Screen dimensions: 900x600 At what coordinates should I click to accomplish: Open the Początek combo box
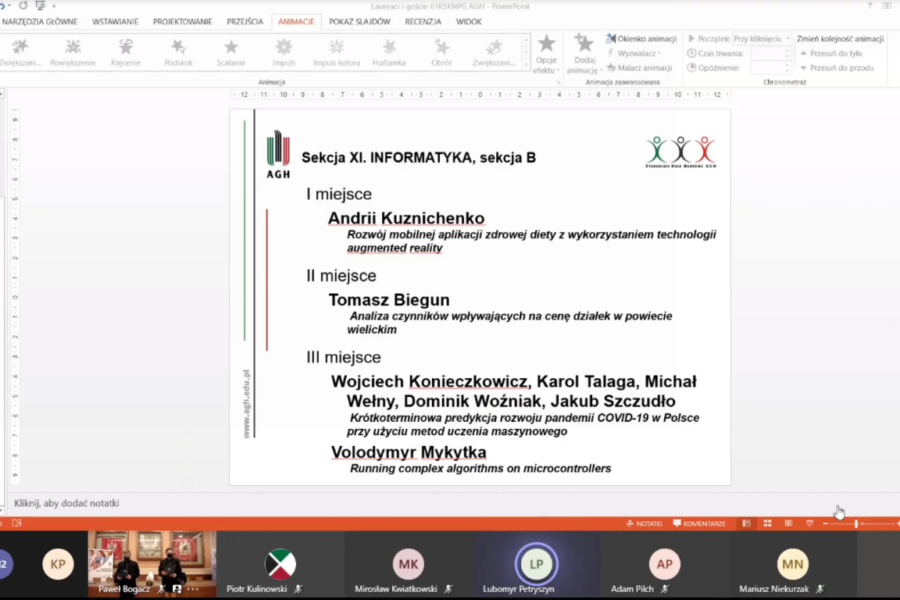click(762, 38)
